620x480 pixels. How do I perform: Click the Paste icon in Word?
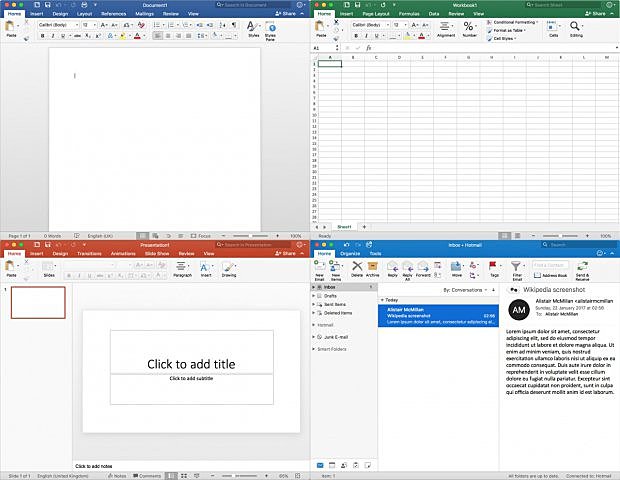(x=9, y=26)
